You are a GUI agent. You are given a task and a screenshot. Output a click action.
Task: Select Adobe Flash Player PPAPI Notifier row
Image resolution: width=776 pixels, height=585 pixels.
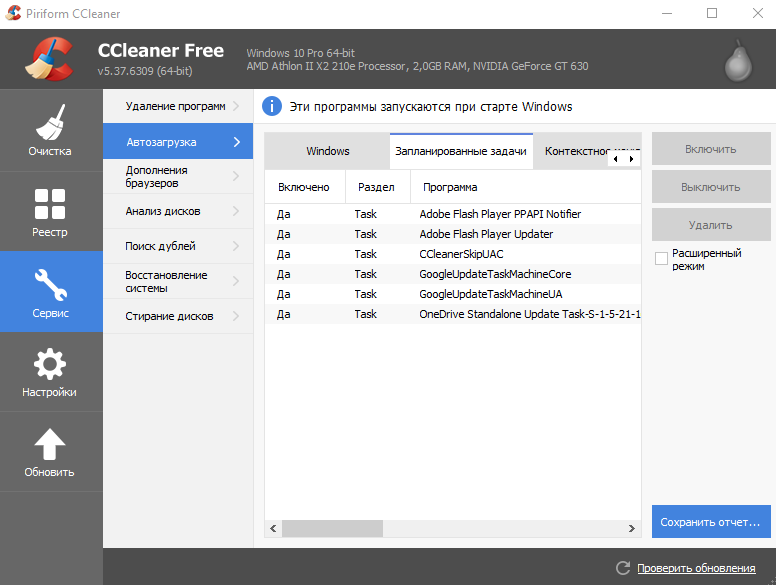(453, 214)
